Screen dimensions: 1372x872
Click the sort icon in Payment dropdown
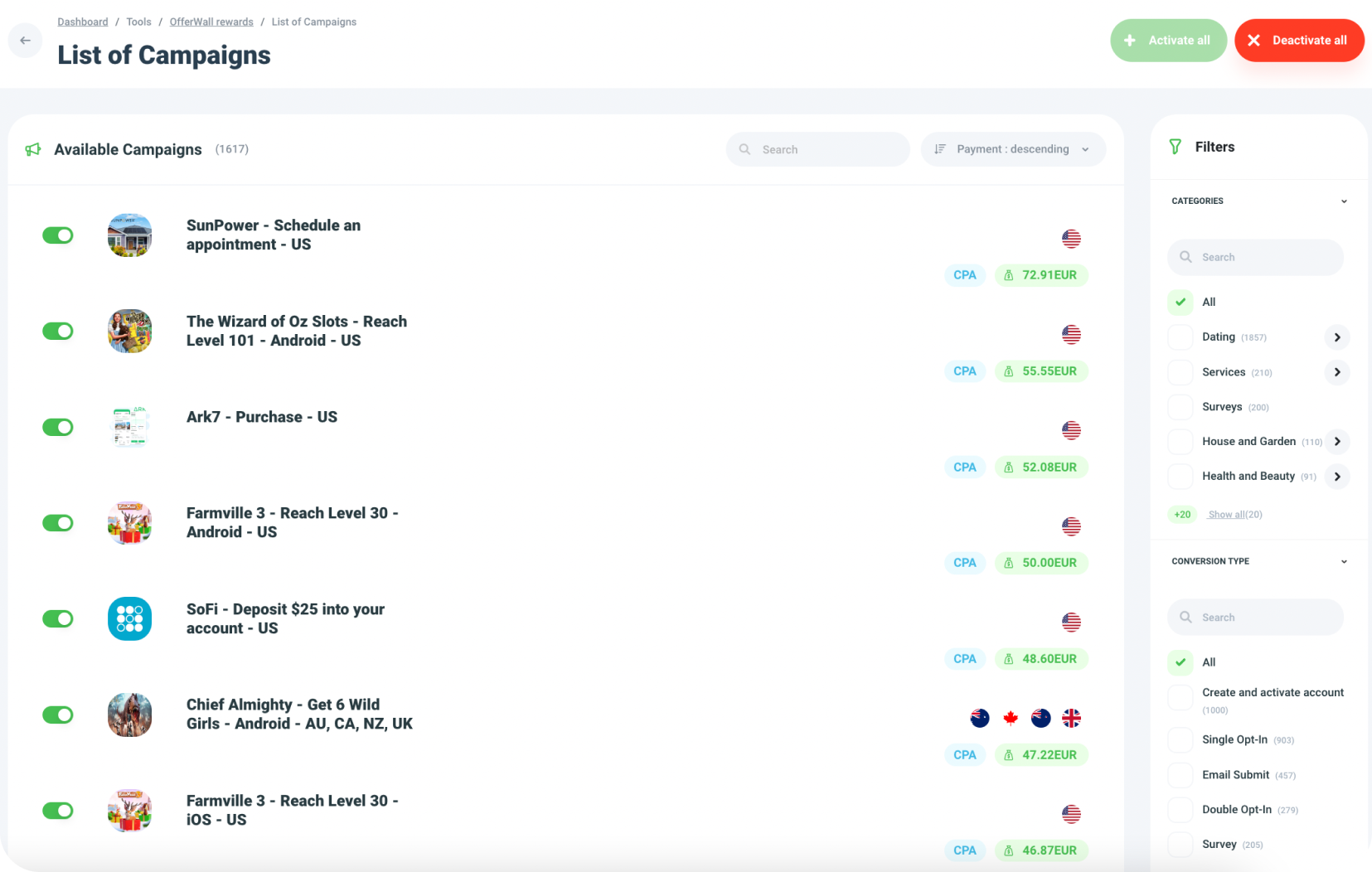940,149
